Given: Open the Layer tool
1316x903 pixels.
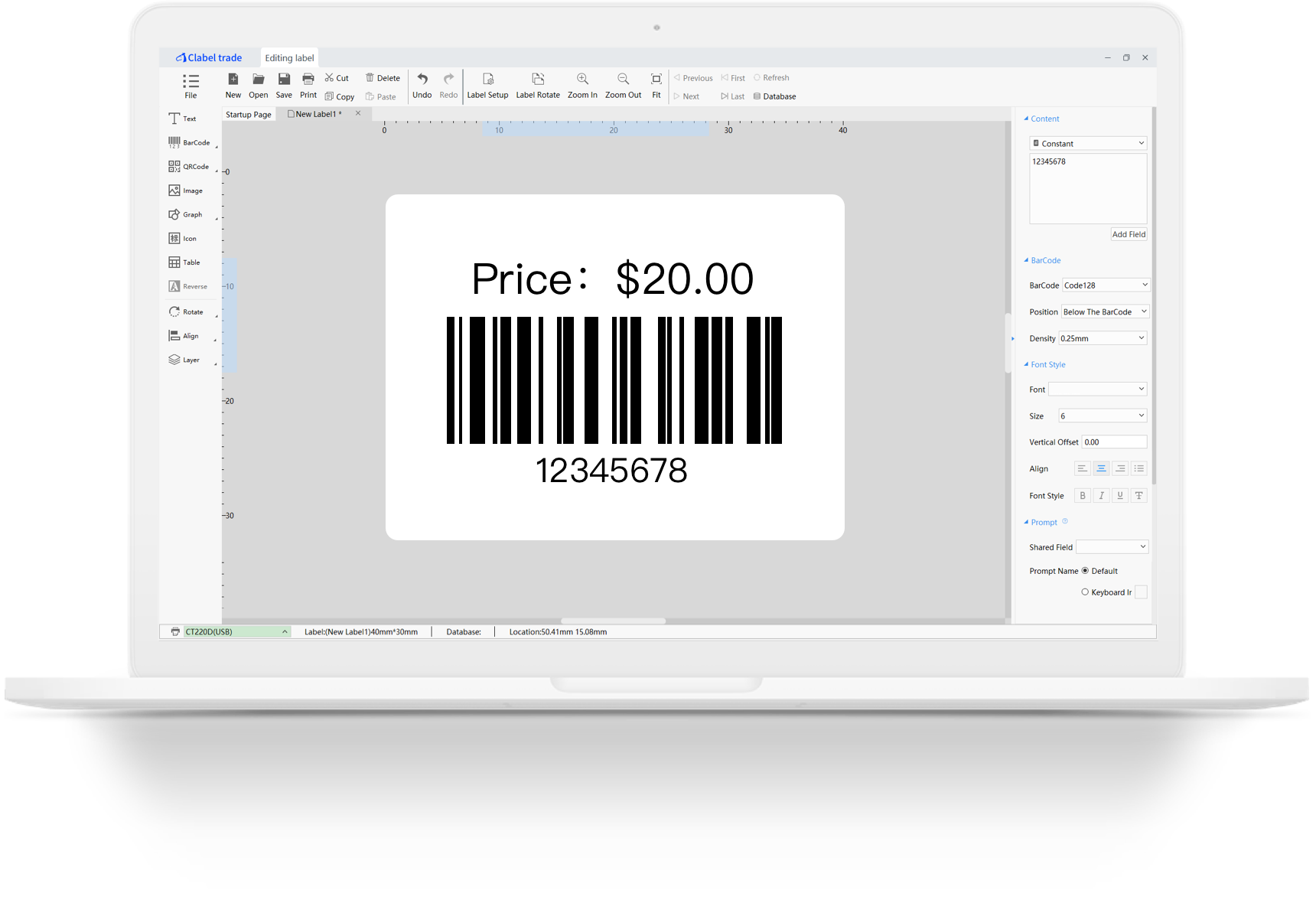Looking at the screenshot, I should click(184, 360).
